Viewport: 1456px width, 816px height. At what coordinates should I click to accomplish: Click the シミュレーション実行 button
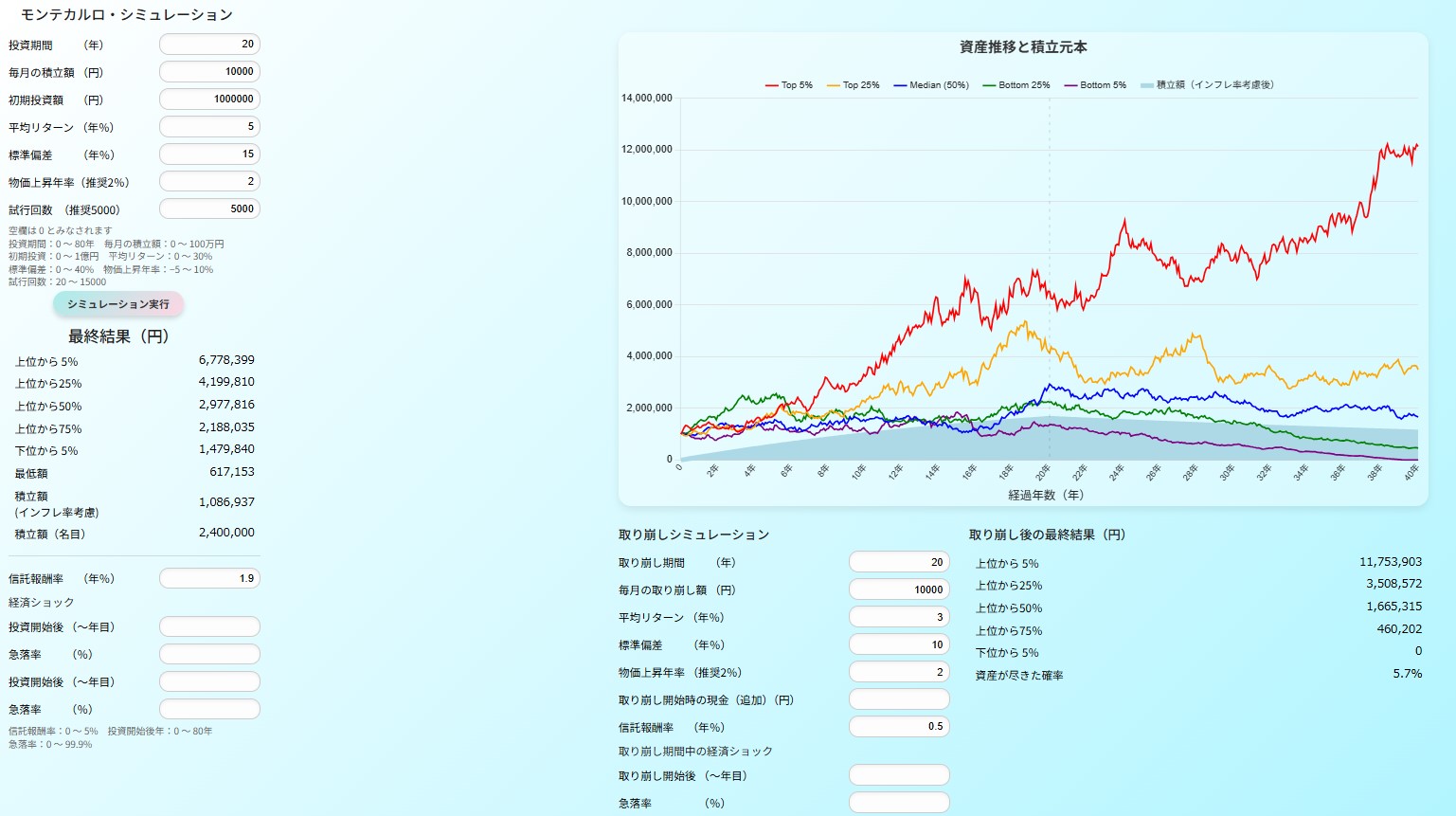click(x=117, y=304)
